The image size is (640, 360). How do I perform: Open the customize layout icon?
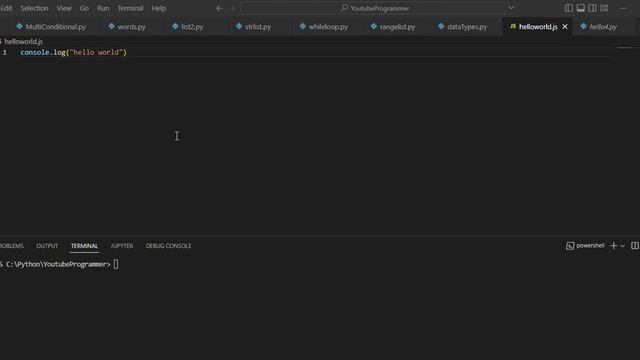click(604, 8)
